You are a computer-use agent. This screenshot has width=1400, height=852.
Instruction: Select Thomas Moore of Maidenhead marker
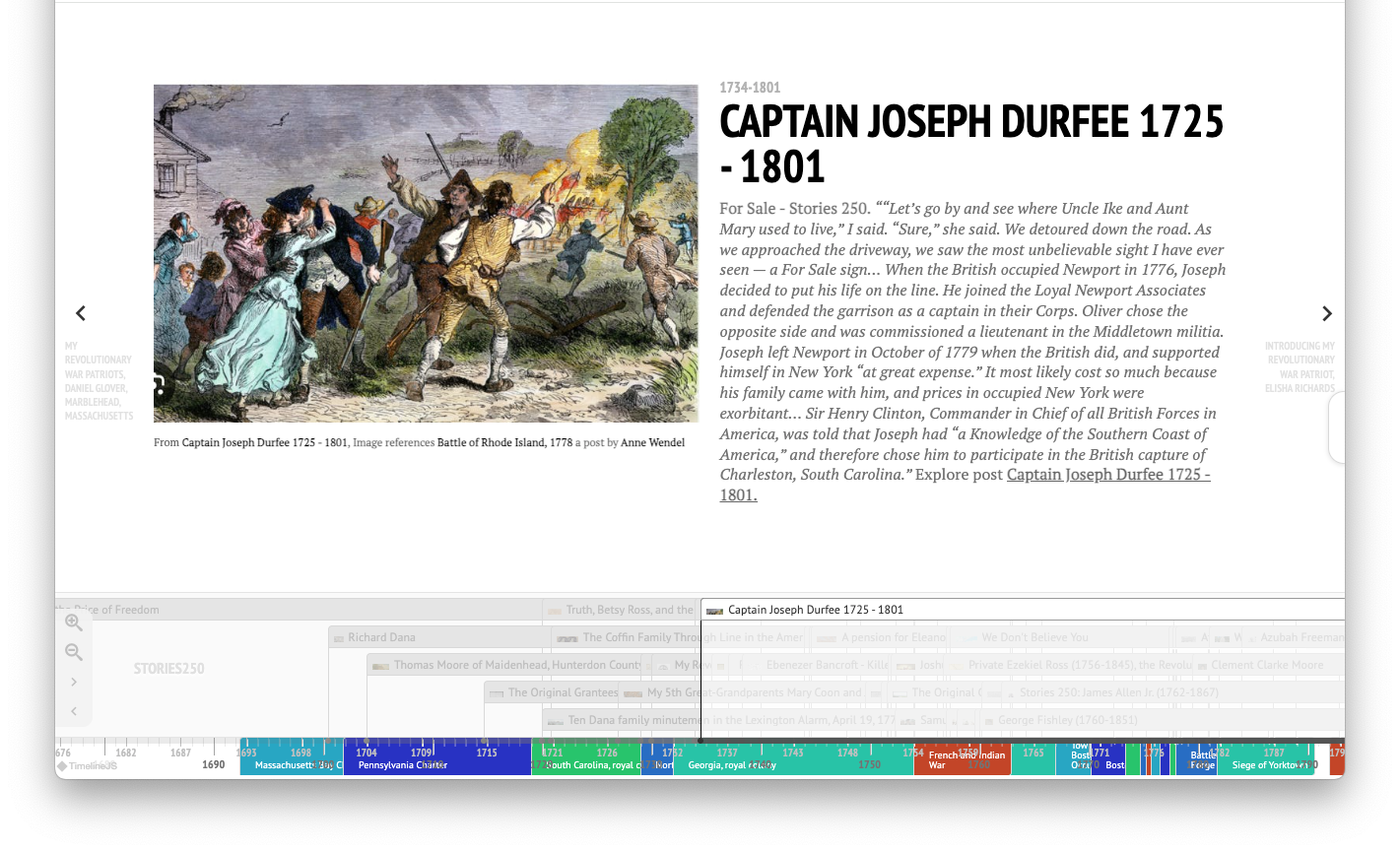(x=504, y=665)
